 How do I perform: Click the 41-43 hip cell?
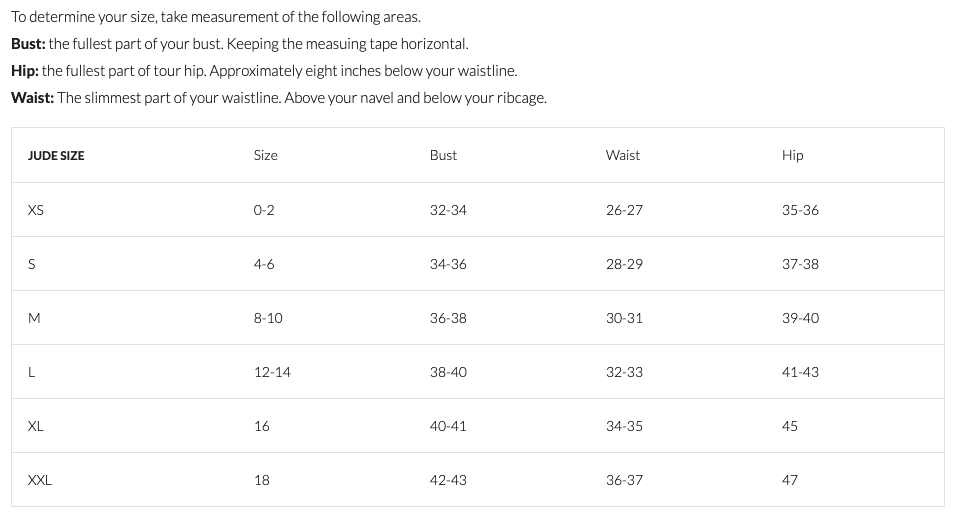coord(800,372)
